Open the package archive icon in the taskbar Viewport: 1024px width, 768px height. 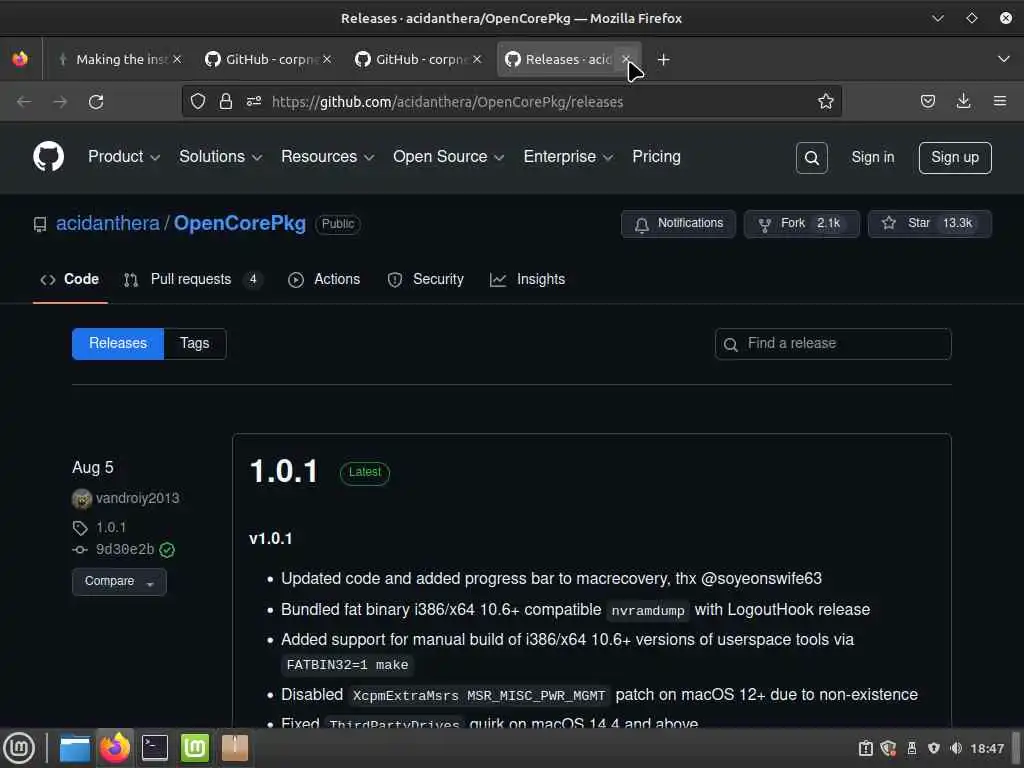[x=234, y=748]
